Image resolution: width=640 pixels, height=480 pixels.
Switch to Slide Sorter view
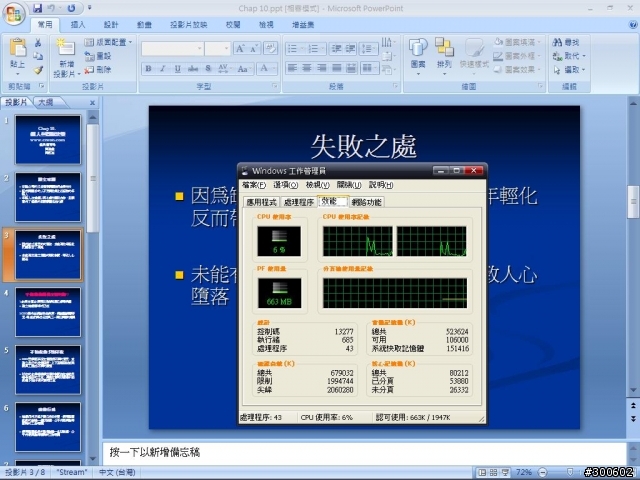click(493, 473)
